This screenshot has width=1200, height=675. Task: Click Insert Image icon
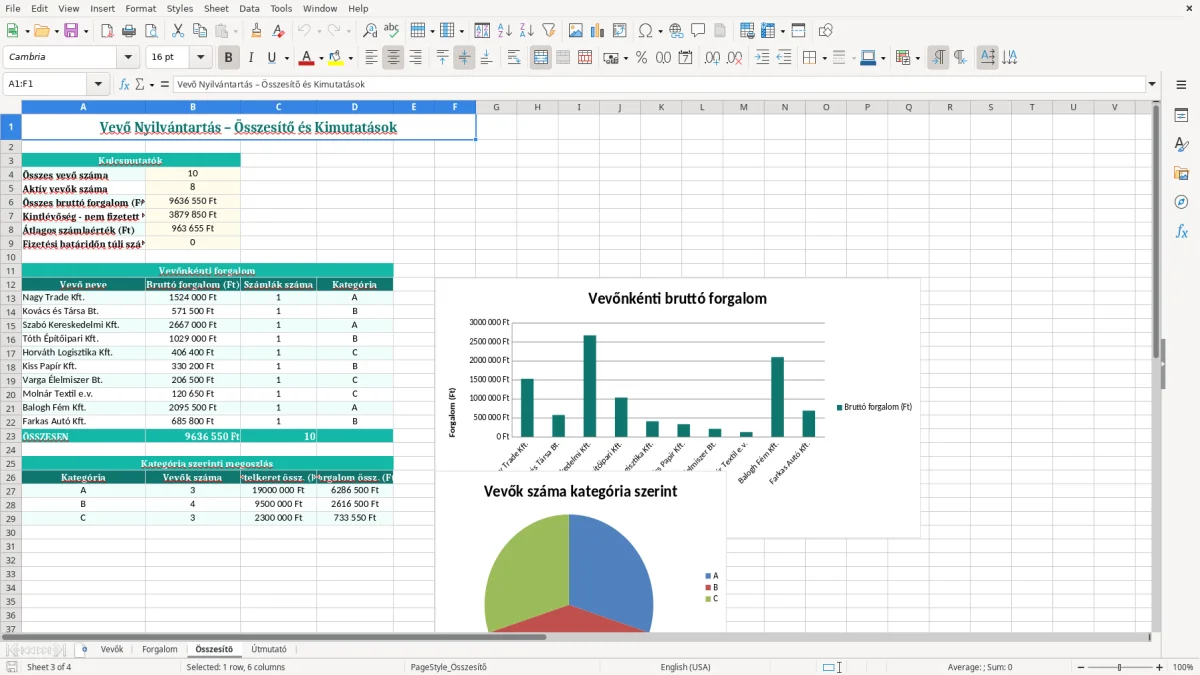pos(576,31)
